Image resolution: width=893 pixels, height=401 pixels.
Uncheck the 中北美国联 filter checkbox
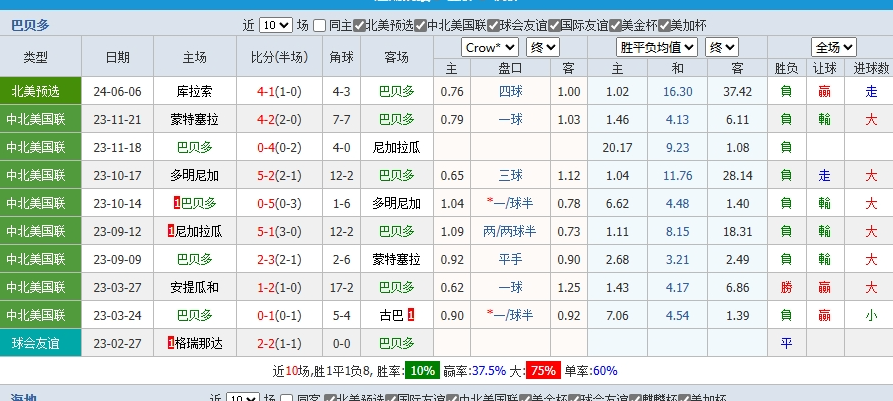click(420, 26)
